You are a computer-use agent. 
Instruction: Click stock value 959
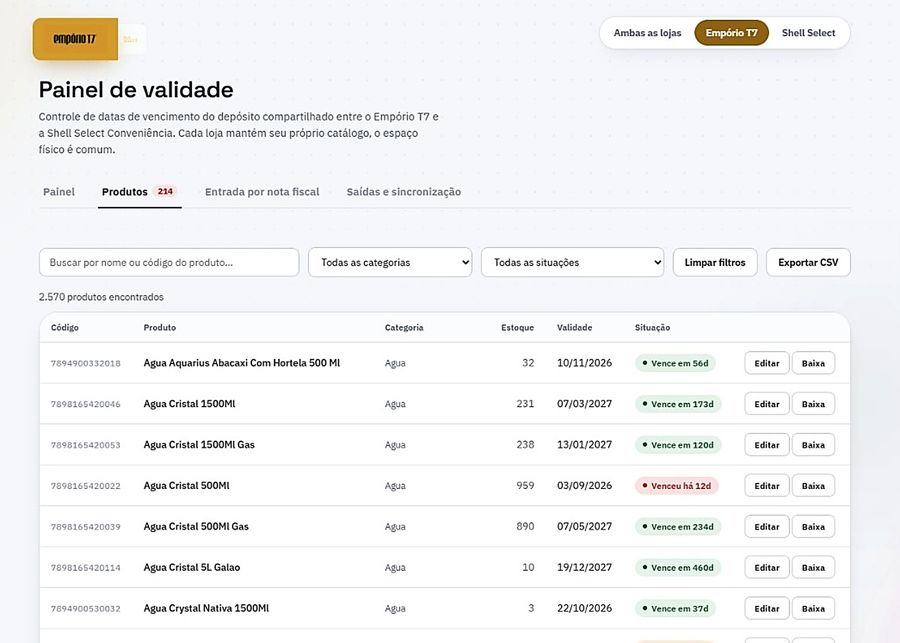pyautogui.click(x=525, y=486)
